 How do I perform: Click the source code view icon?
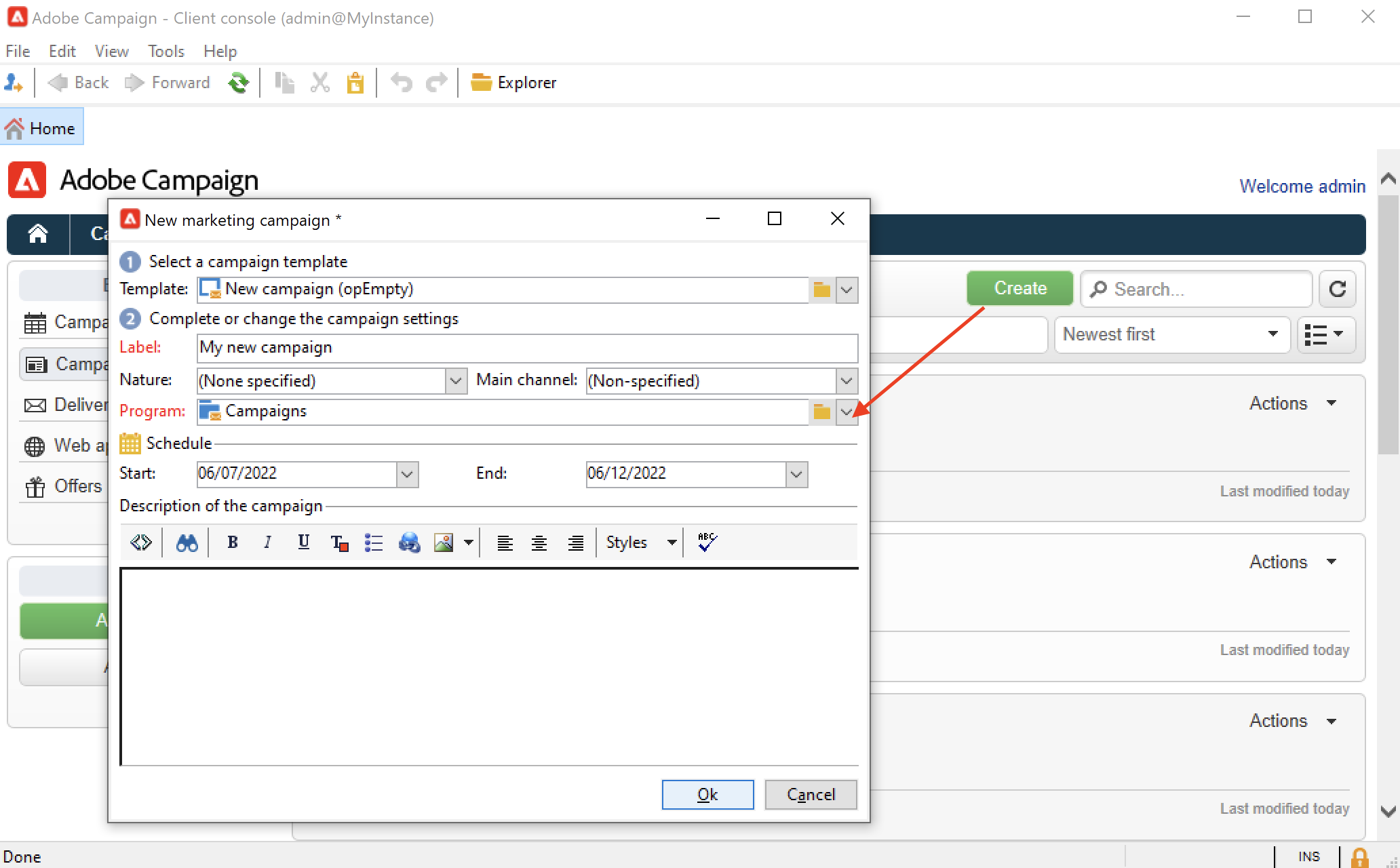pyautogui.click(x=141, y=542)
